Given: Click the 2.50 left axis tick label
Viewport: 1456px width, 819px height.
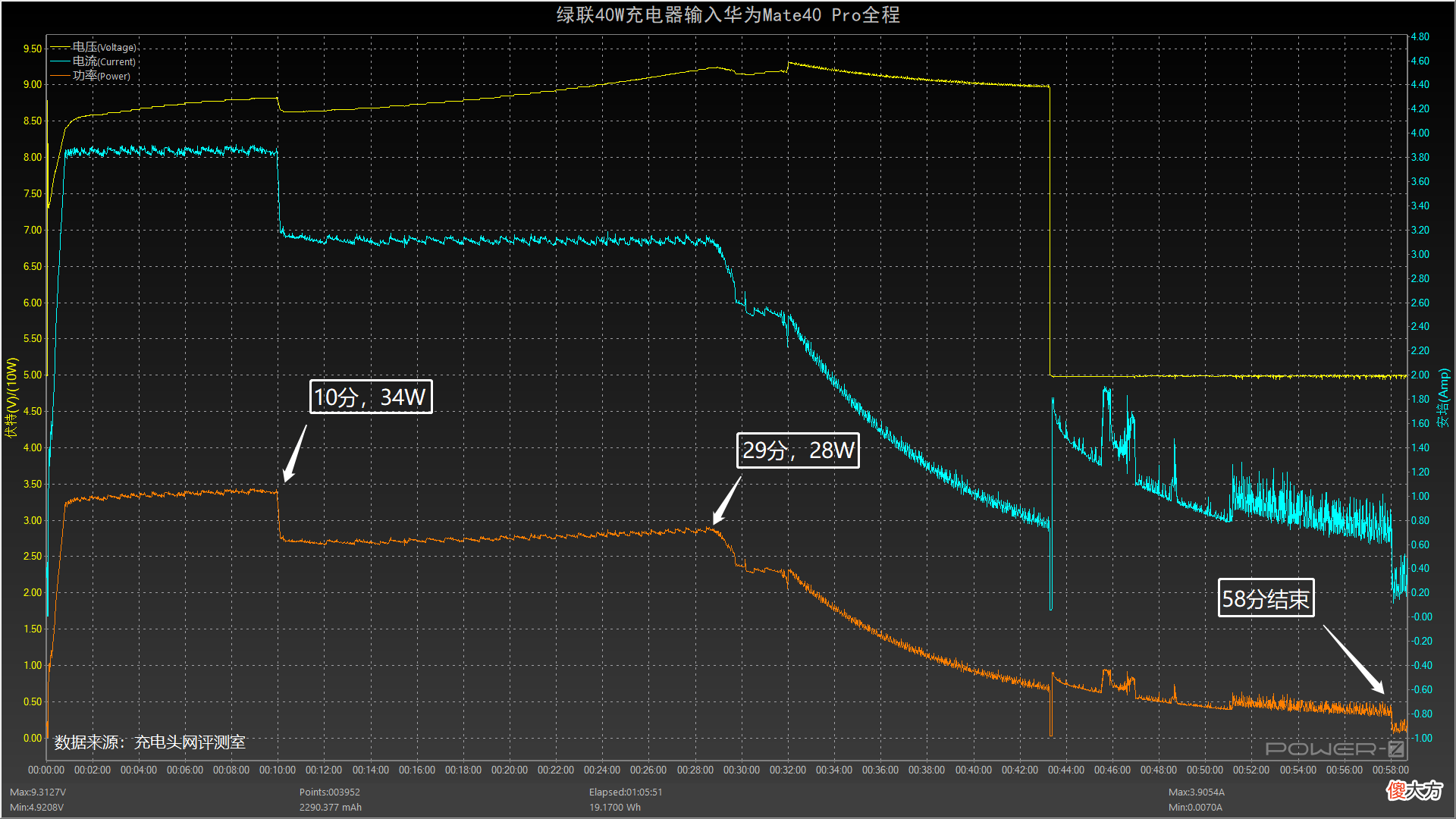Looking at the screenshot, I should 33,557.
